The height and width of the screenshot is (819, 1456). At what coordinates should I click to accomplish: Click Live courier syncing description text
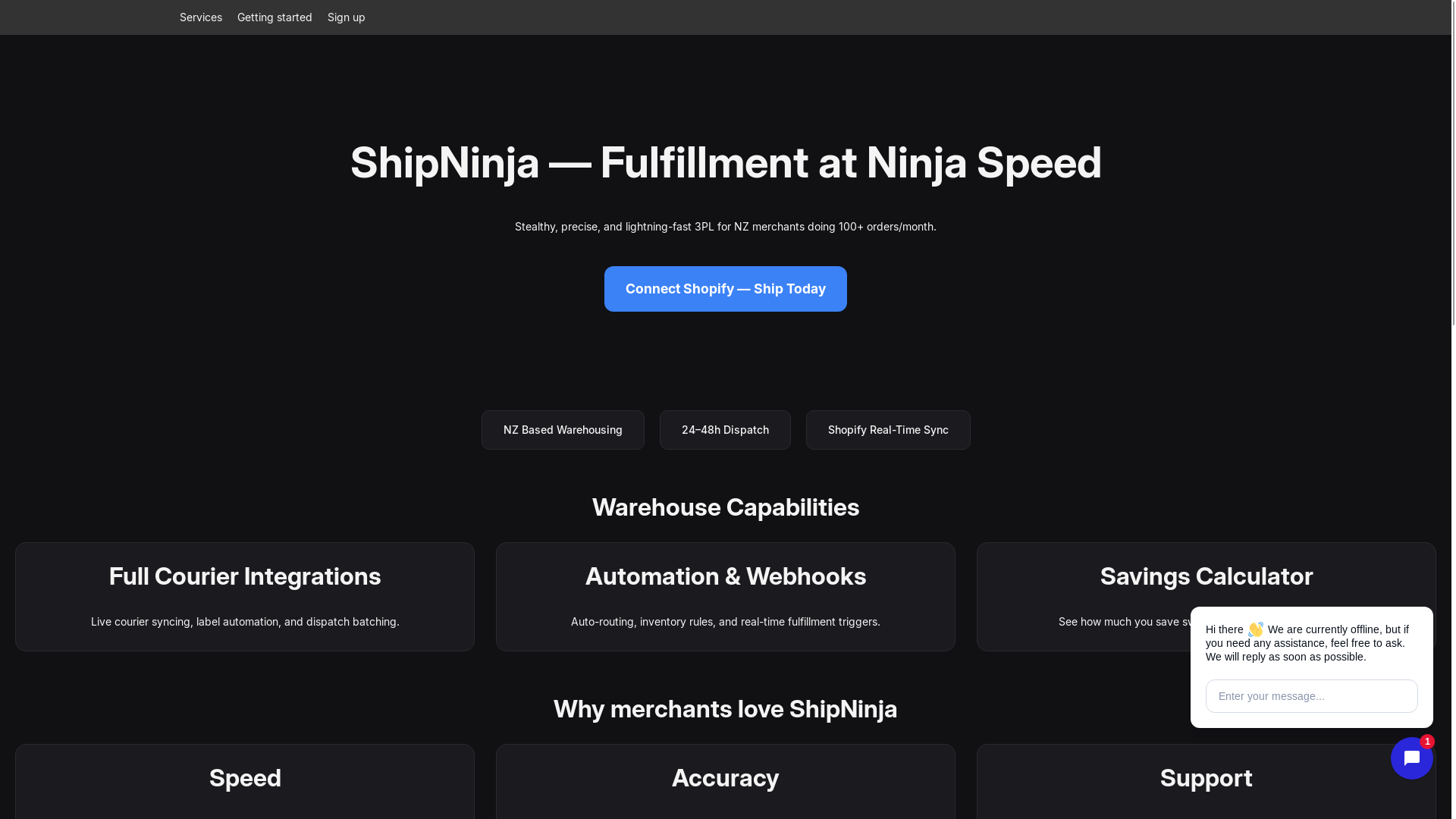245,622
